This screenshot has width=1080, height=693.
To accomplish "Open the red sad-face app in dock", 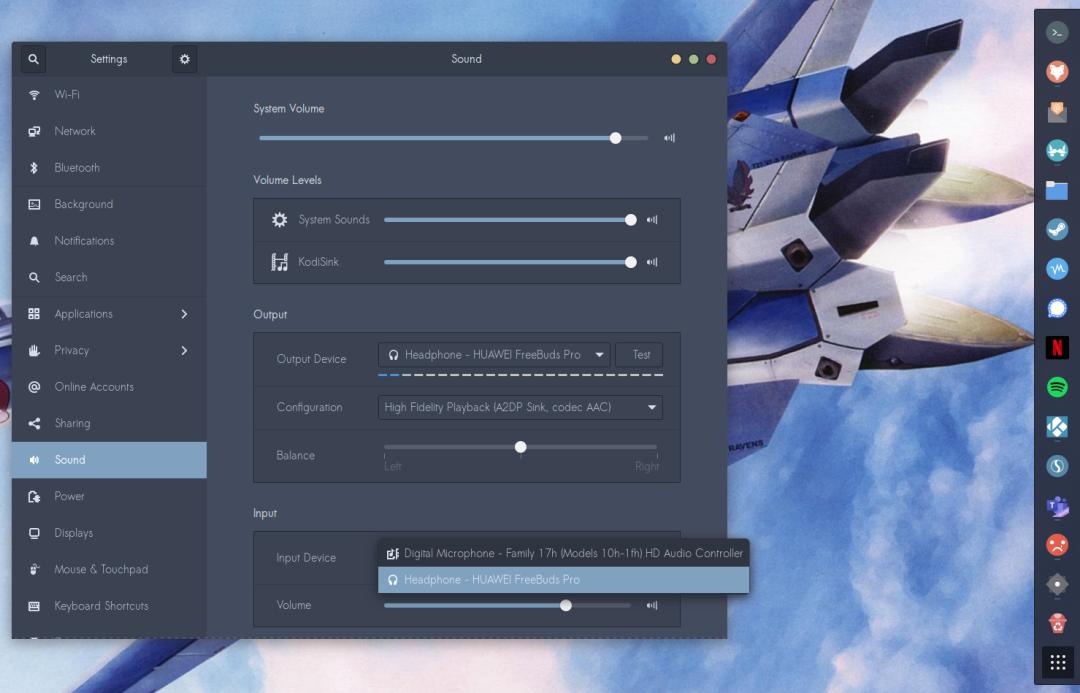I will (1057, 545).
